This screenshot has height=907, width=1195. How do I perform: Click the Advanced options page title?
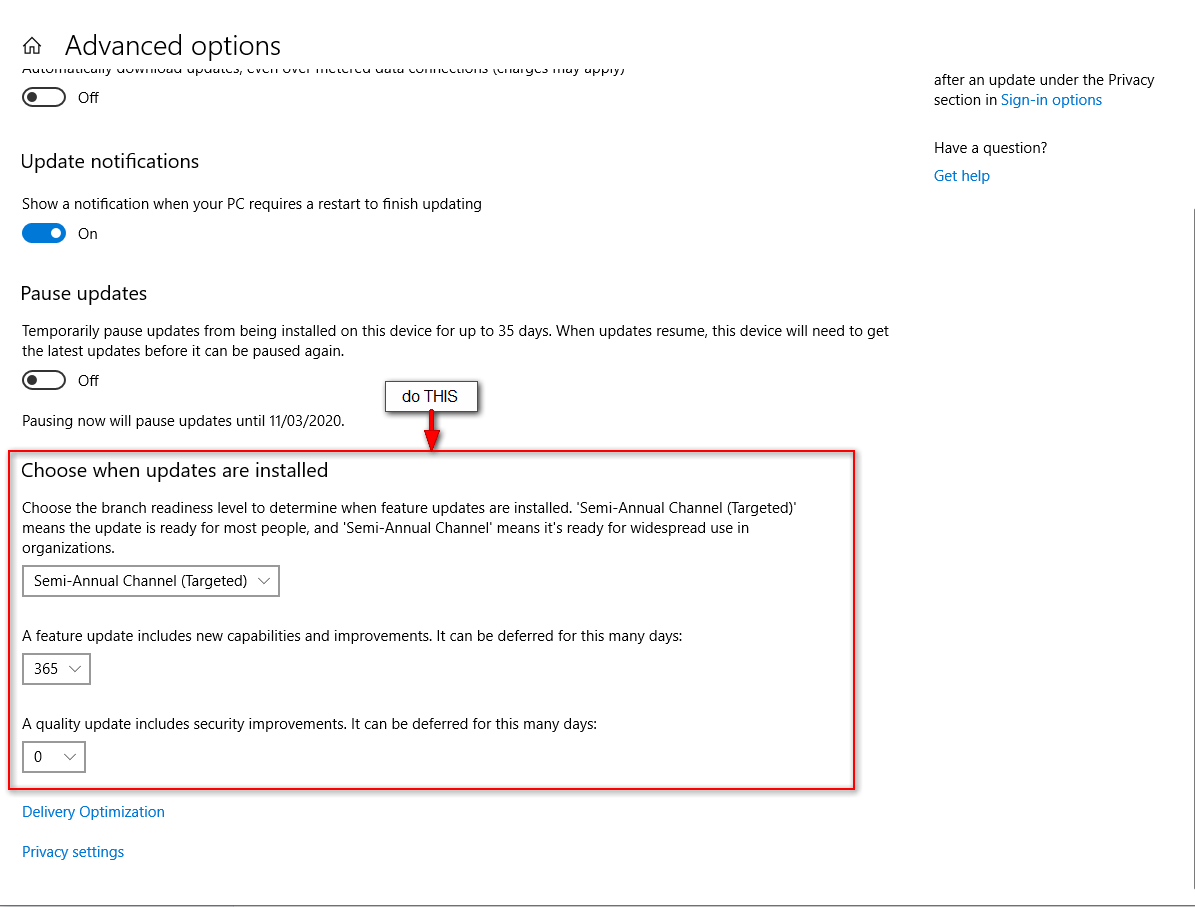(x=173, y=46)
